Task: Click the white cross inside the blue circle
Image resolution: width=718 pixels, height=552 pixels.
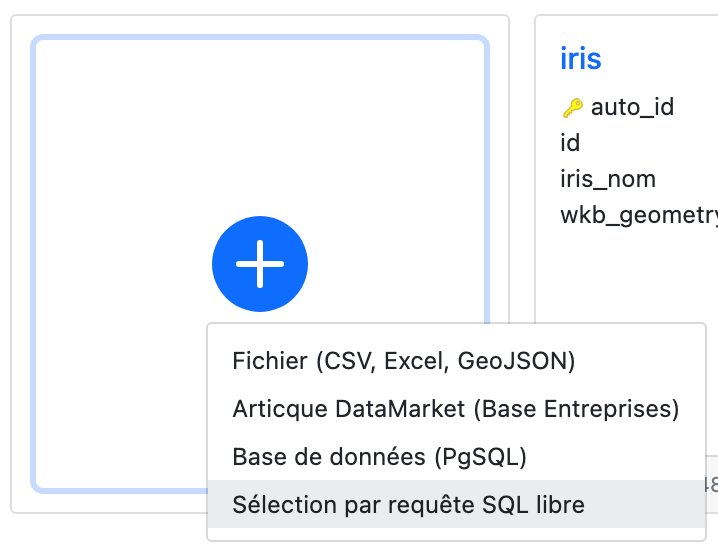Action: point(260,263)
